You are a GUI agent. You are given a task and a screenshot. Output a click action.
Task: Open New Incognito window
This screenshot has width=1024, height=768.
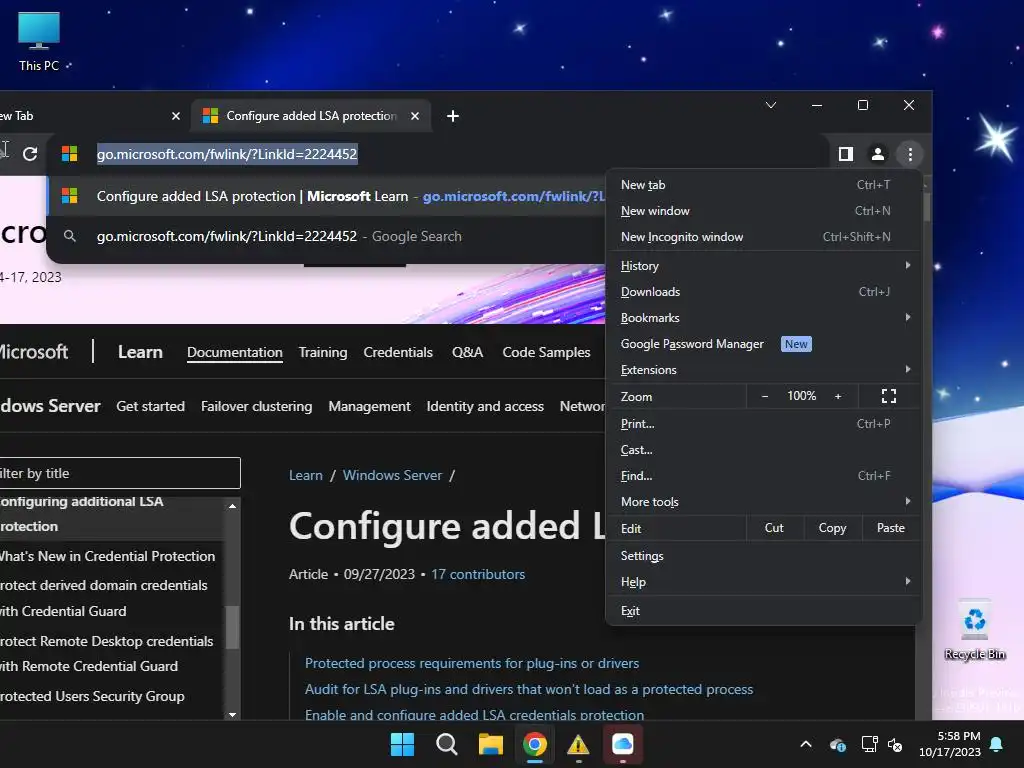tap(763, 237)
